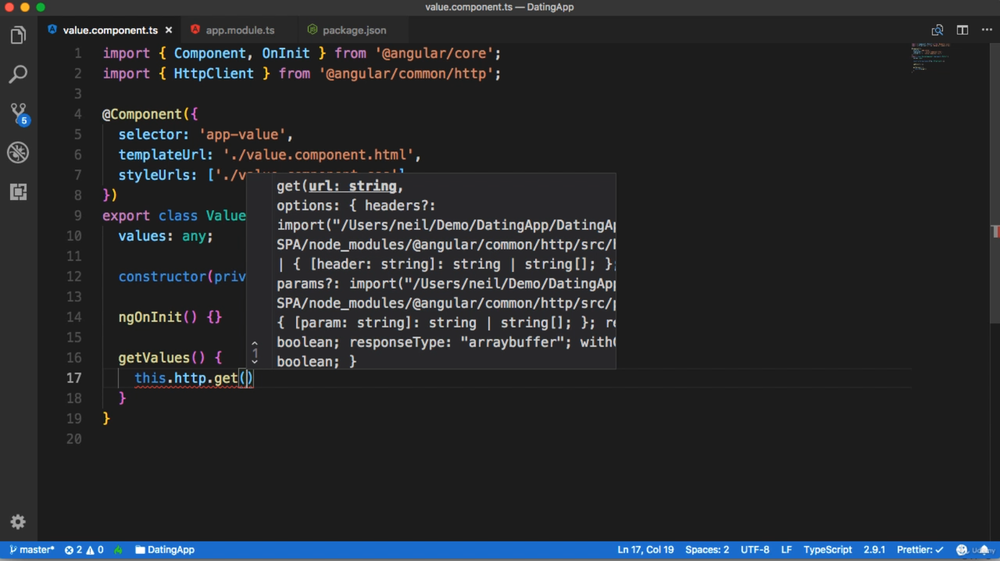1000x561 pixels.
Task: Click TypeScript version 2.9.1
Action: [874, 550]
